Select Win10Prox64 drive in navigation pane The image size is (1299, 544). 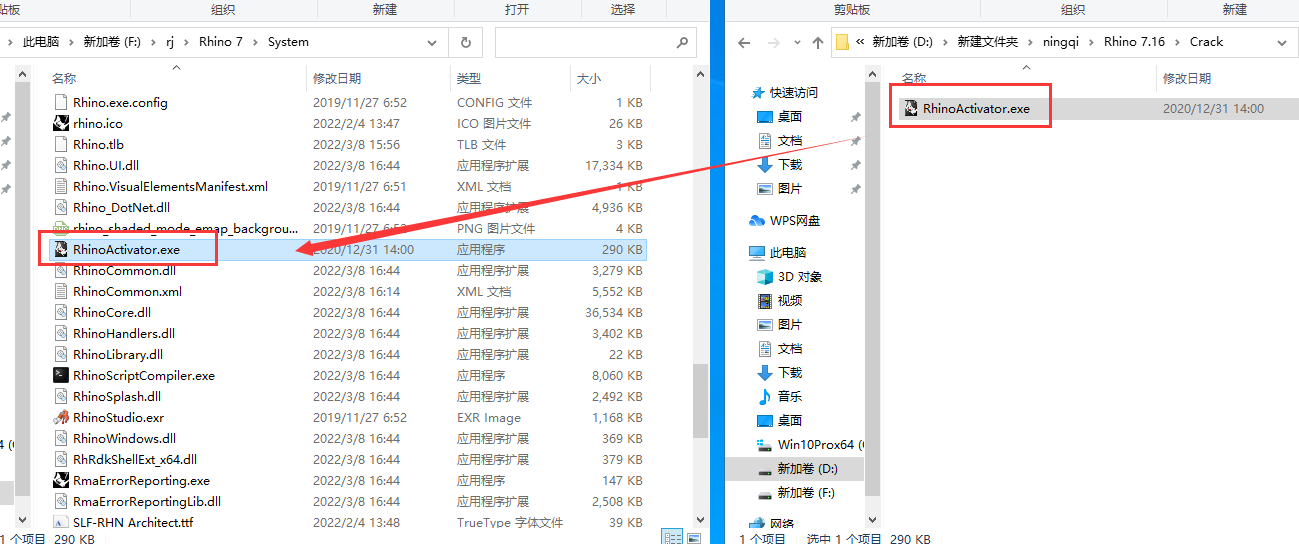click(811, 444)
